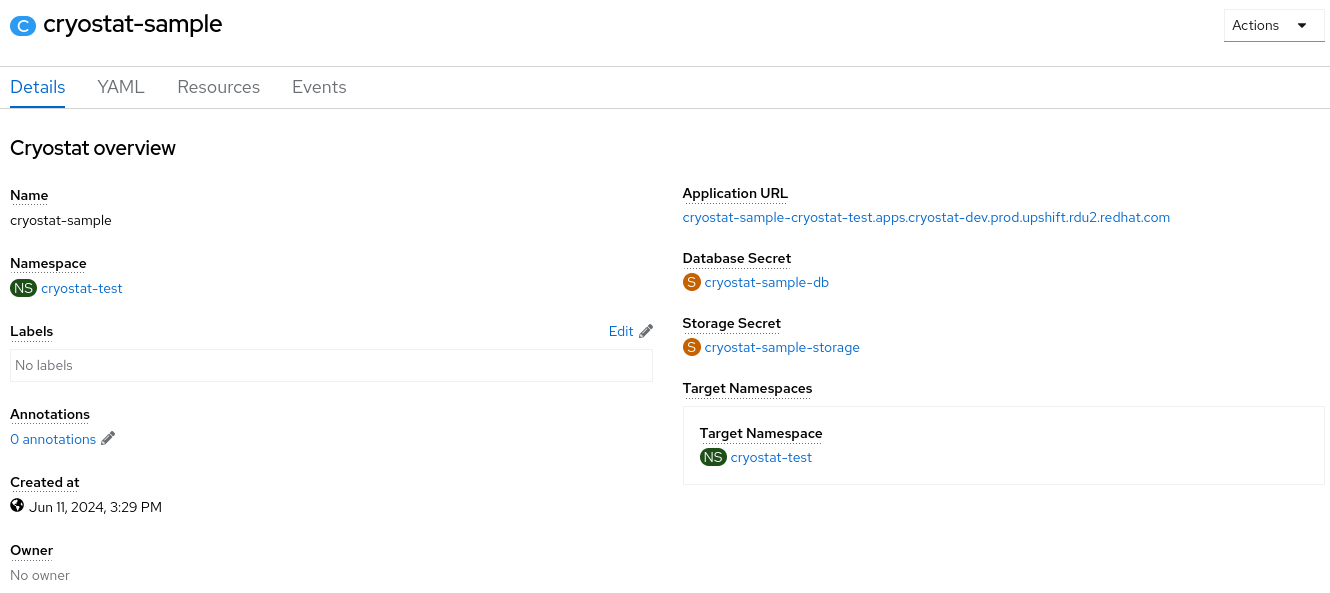Open the cryostat-sample-db secret link

coord(766,282)
